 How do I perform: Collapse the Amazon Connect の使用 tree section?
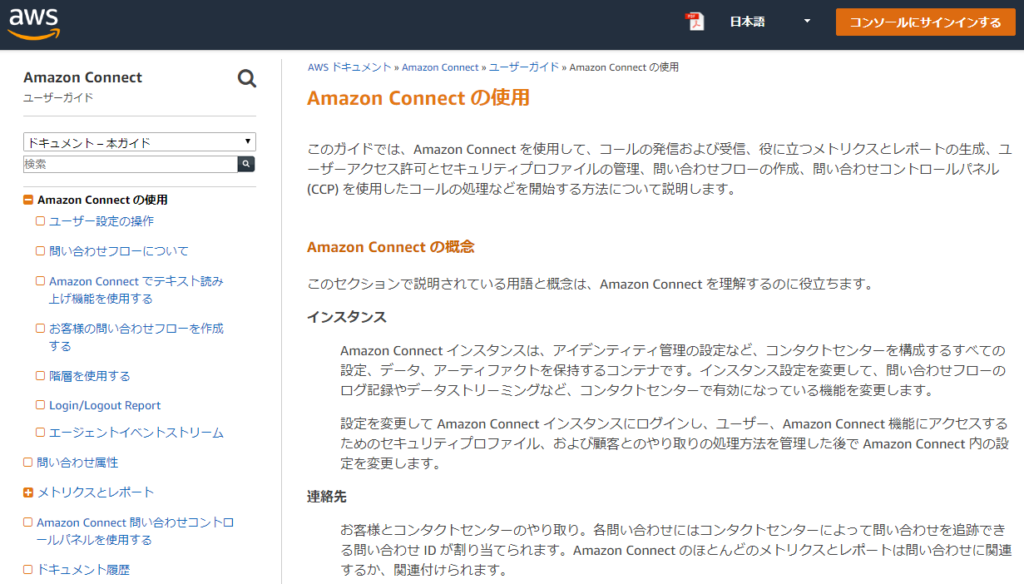point(28,200)
